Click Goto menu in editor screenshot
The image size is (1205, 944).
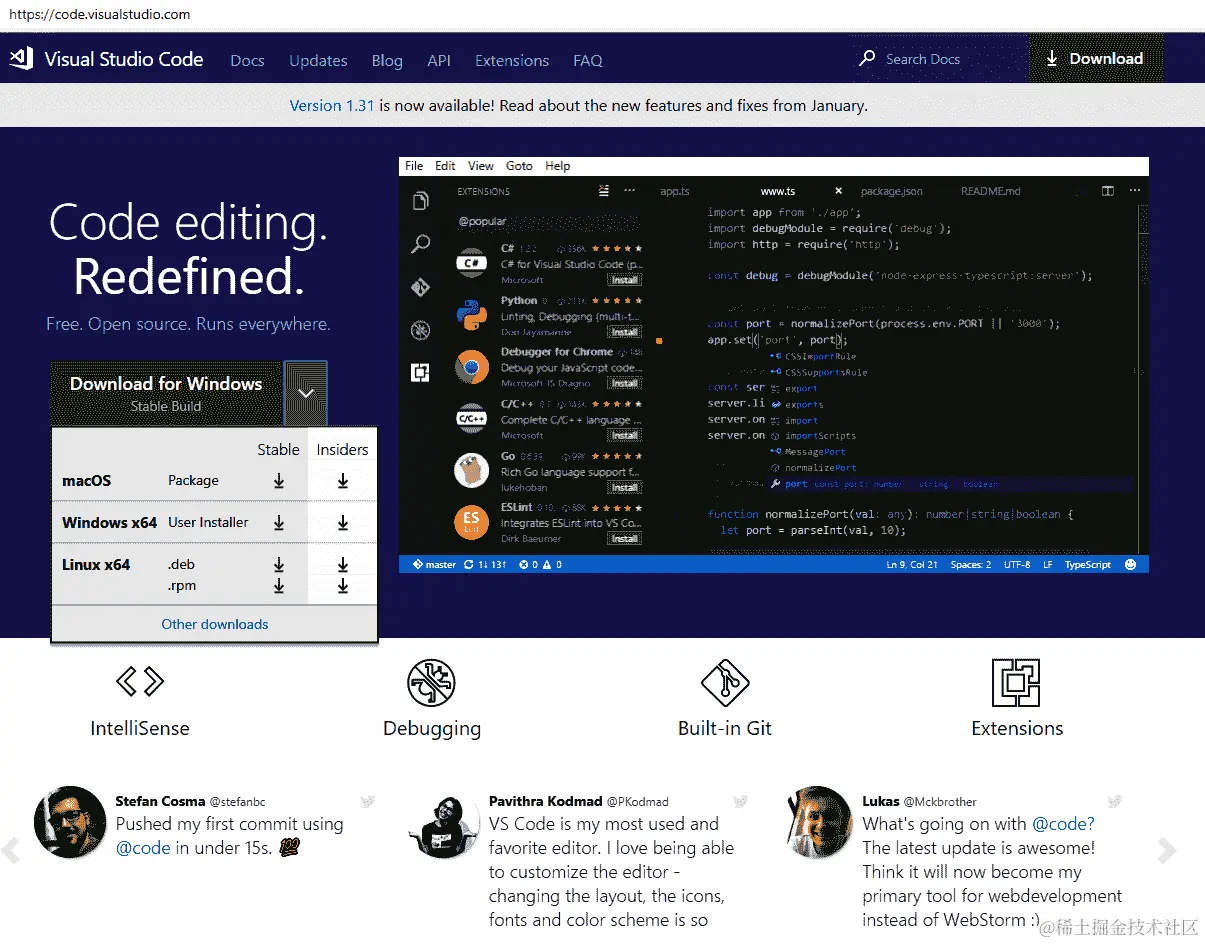click(519, 166)
